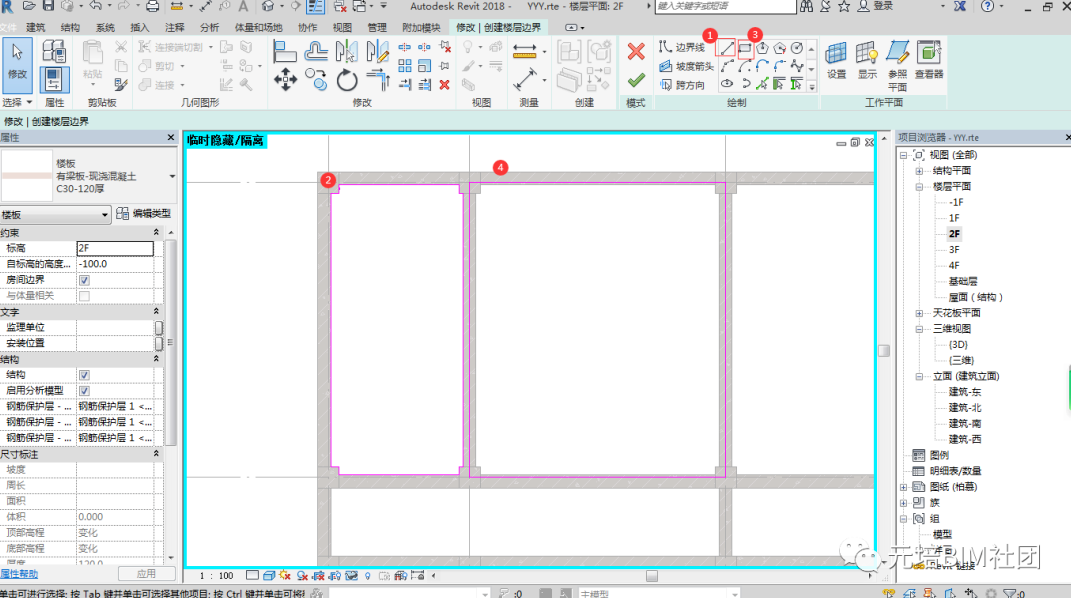Toggle the Structural checkbox

tap(84, 375)
